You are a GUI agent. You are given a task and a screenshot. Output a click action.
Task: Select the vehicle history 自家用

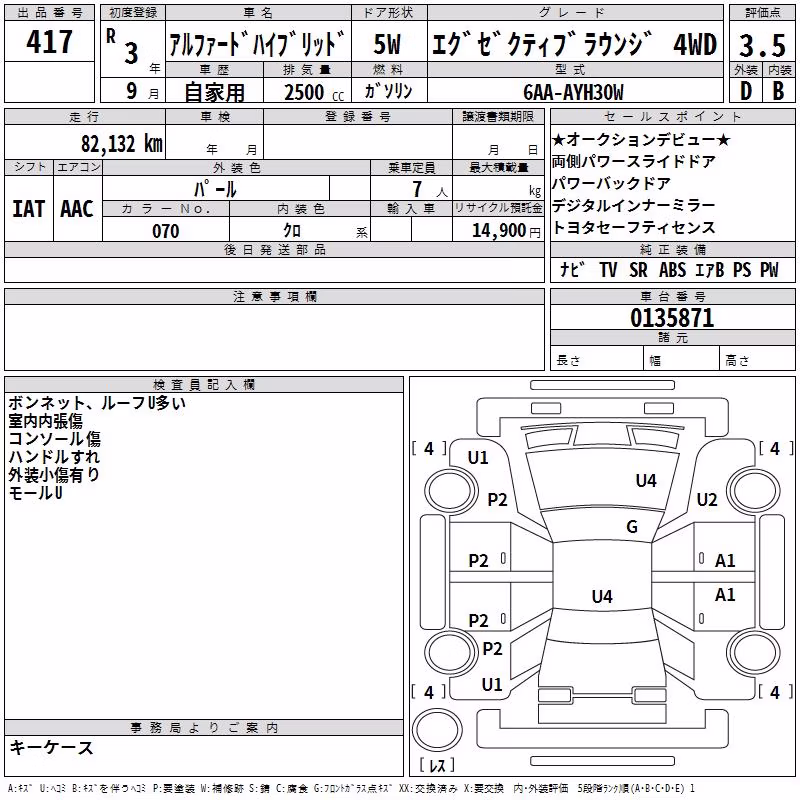tap(214, 92)
